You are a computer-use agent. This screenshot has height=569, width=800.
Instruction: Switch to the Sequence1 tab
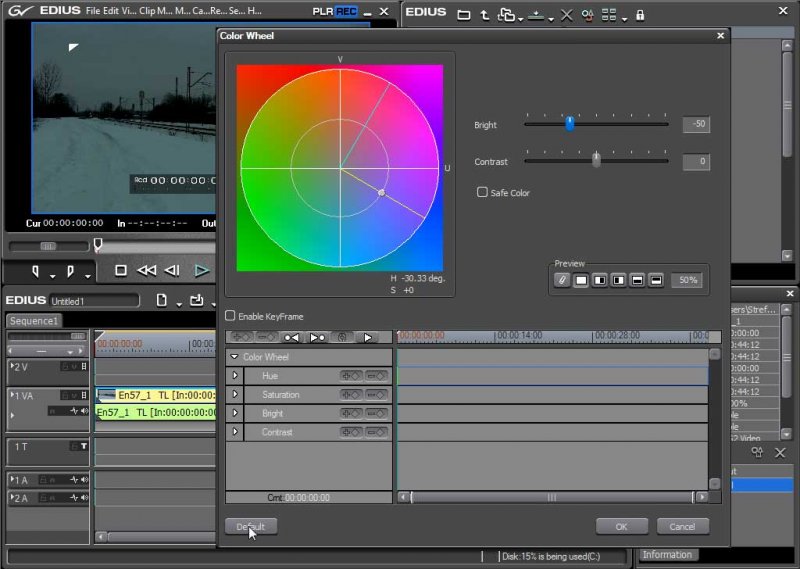point(35,321)
